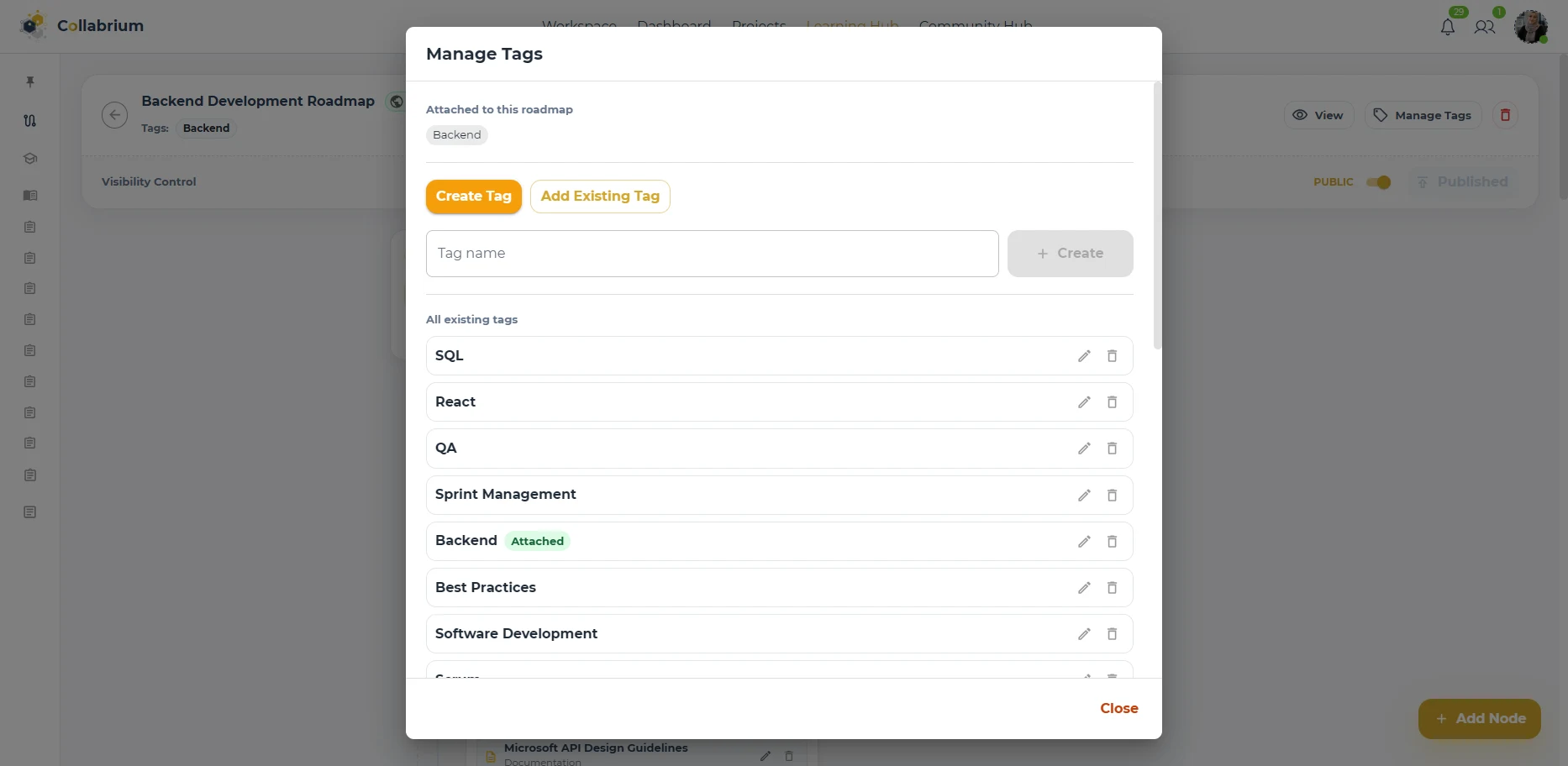Delete the SQL tag
This screenshot has height=766, width=1568.
[x=1112, y=356]
